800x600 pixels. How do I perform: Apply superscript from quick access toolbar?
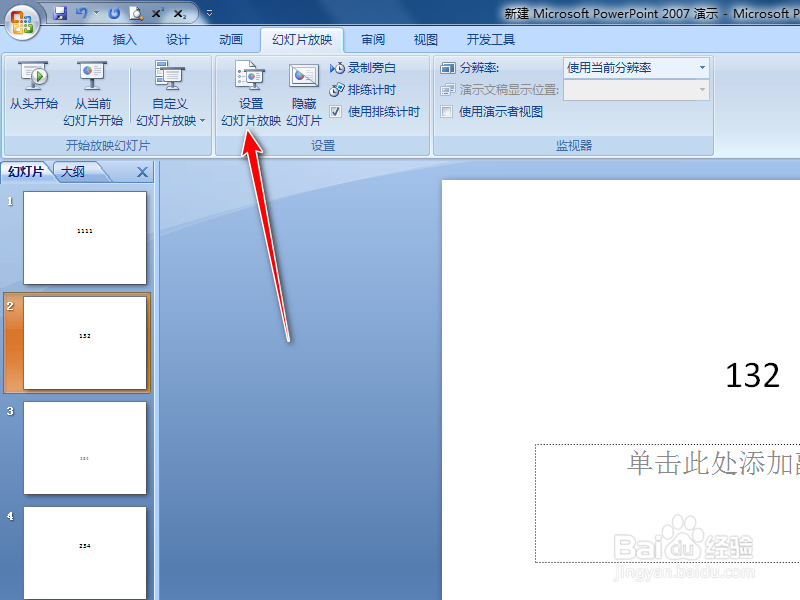[x=157, y=13]
